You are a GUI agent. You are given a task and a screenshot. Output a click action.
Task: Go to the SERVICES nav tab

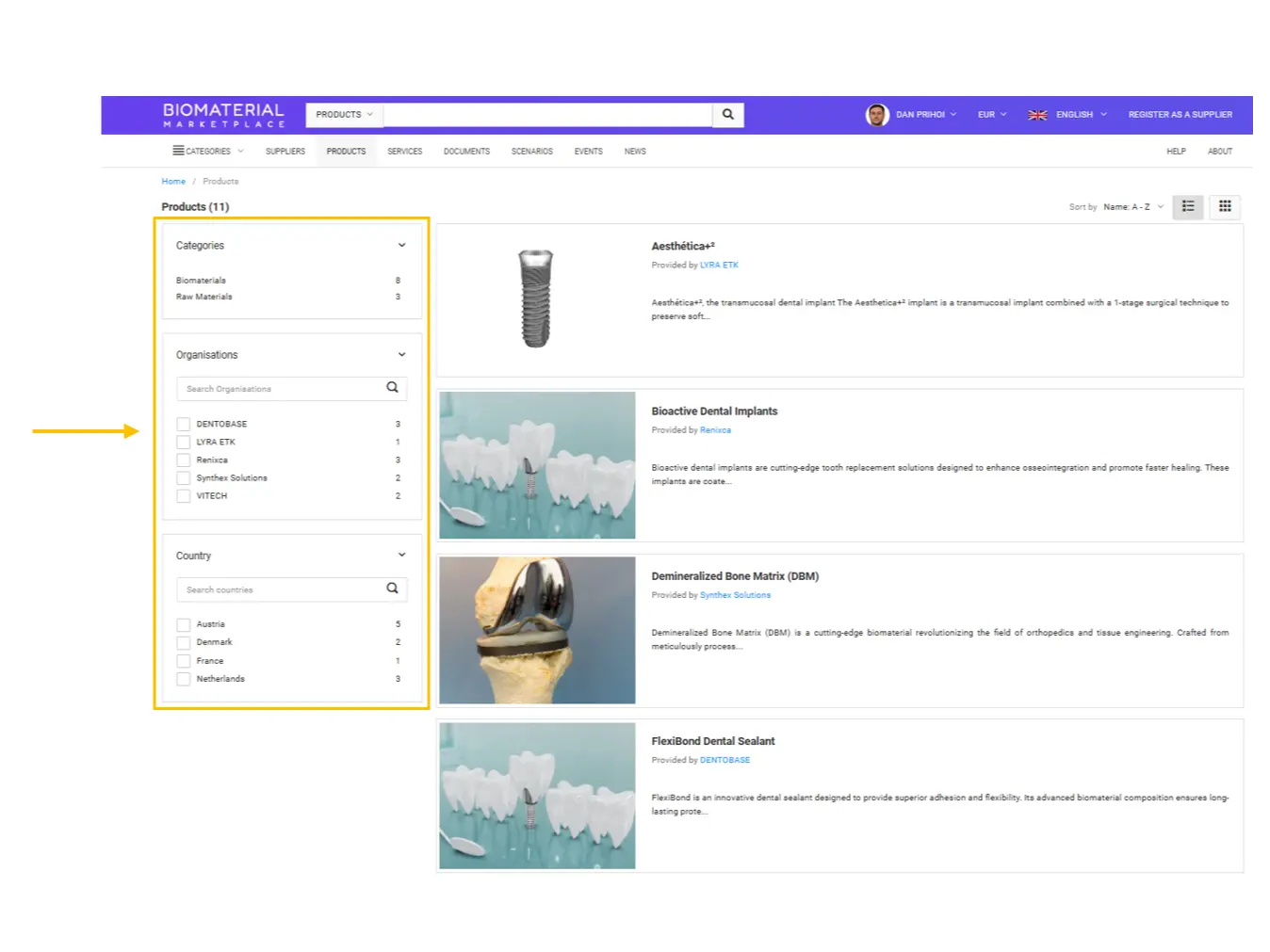tap(405, 152)
